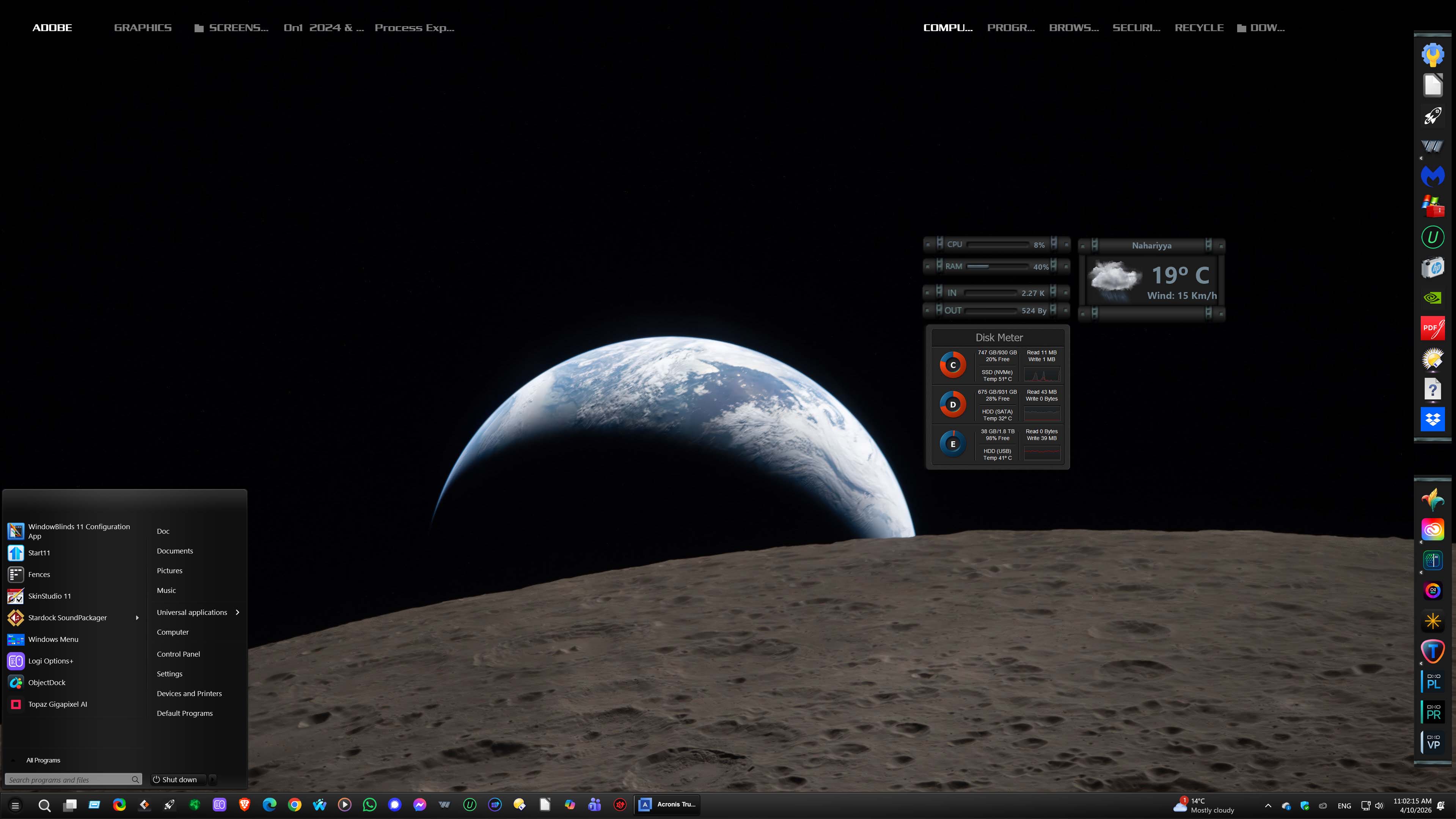Click the RAM usage meter bar
Image resolution: width=1456 pixels, height=819 pixels.
point(997,266)
